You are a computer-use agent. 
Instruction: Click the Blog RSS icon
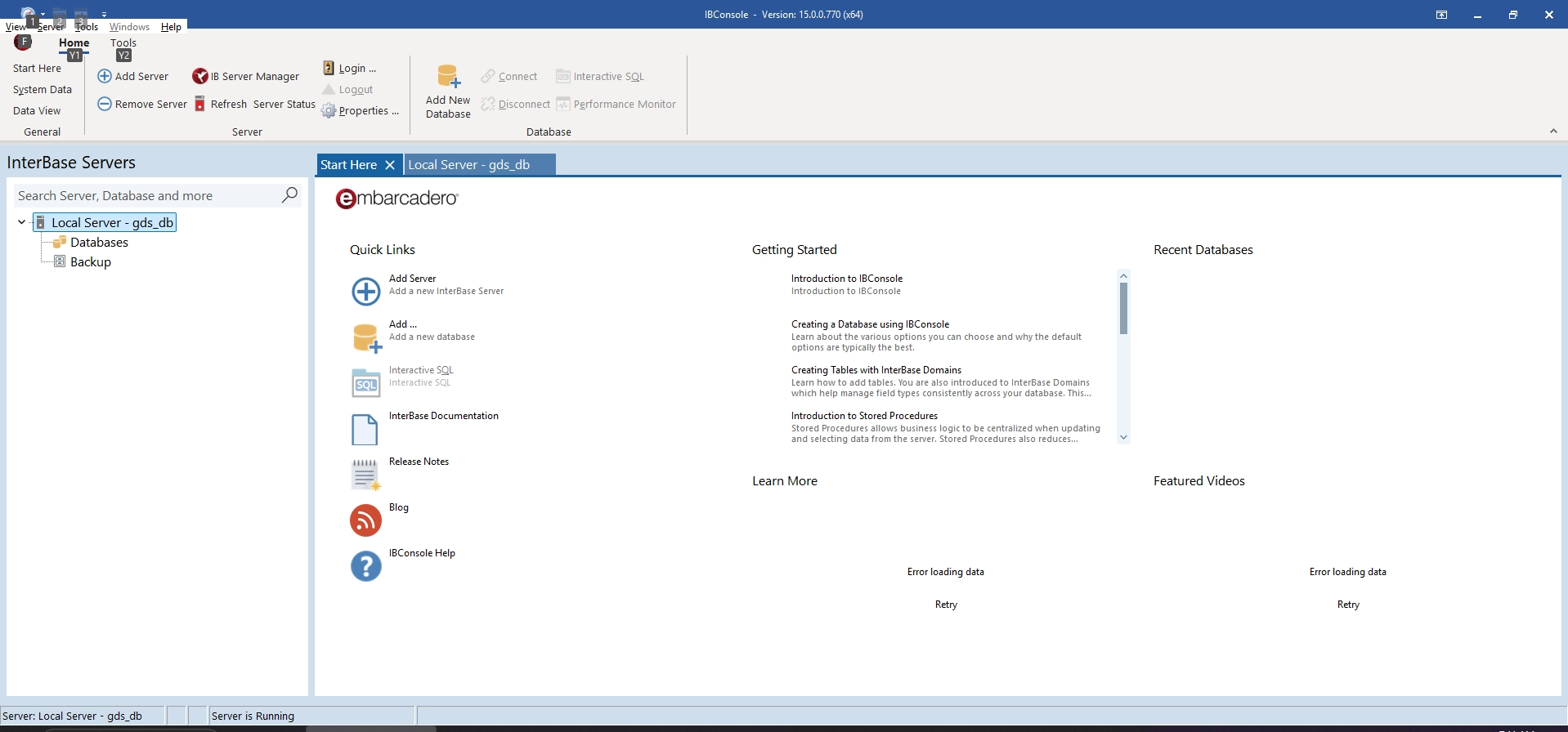point(365,520)
